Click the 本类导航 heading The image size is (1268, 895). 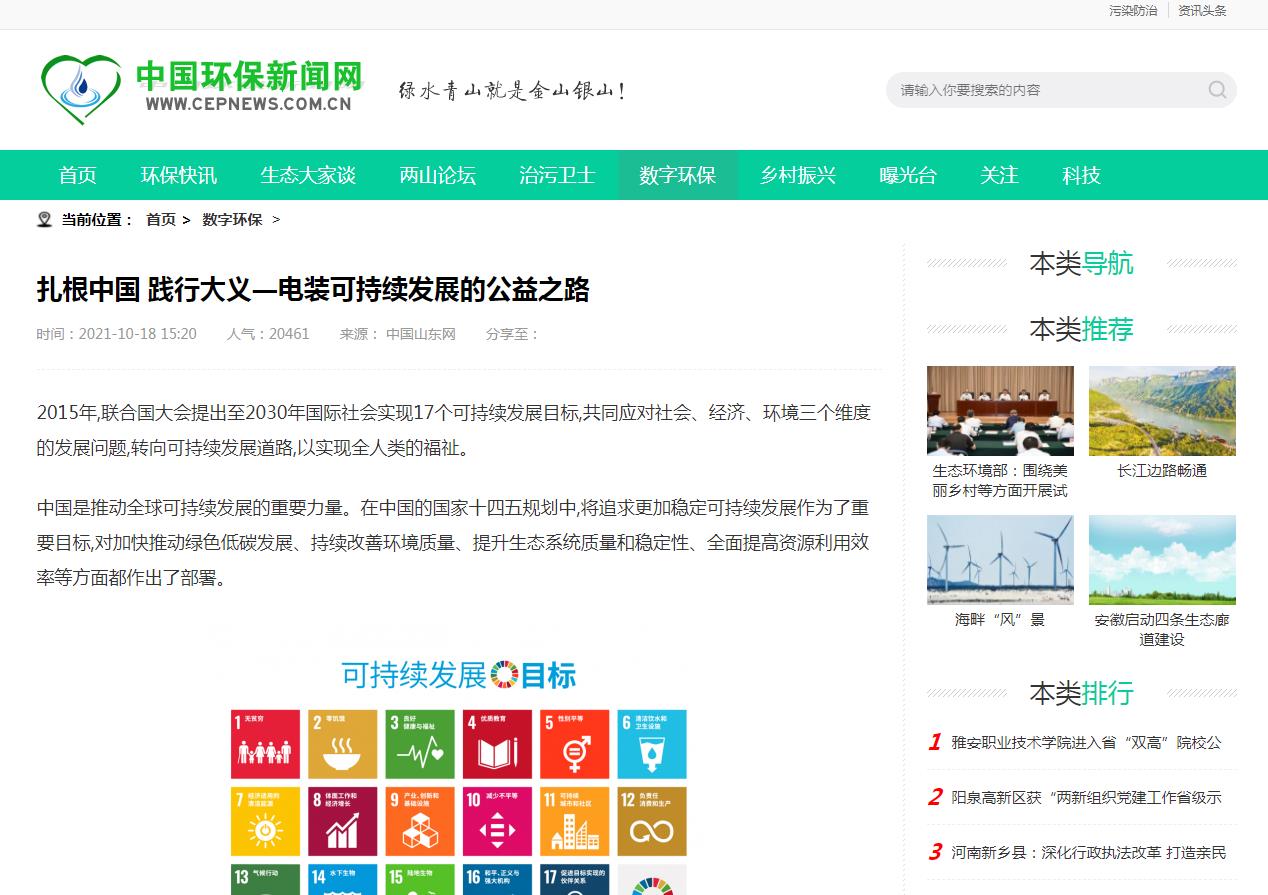pos(1081,263)
